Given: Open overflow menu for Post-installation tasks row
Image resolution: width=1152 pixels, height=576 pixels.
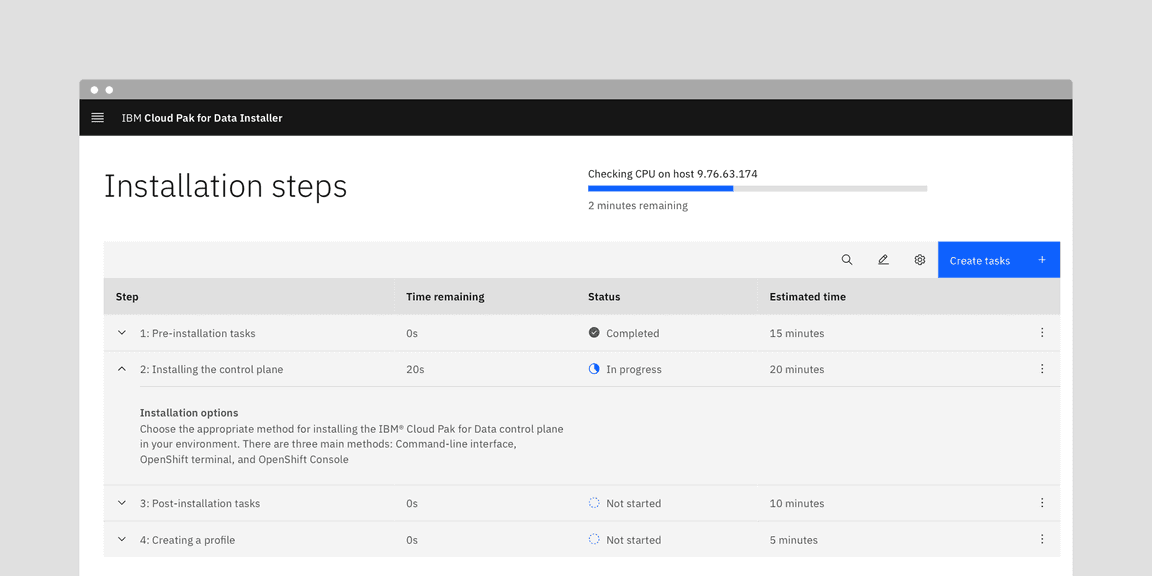Looking at the screenshot, I should tap(1042, 503).
